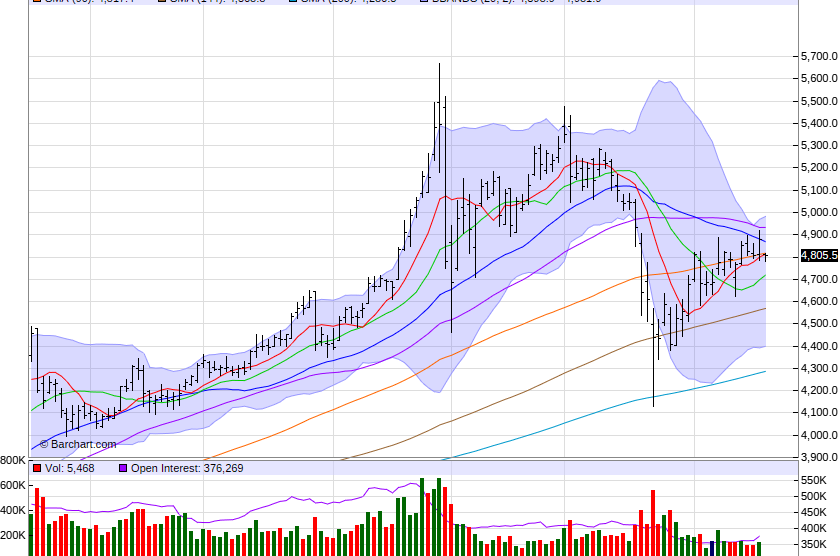The width and height of the screenshot is (840, 556).
Task: Click the 3,900.0 price axis label
Action: (819, 457)
